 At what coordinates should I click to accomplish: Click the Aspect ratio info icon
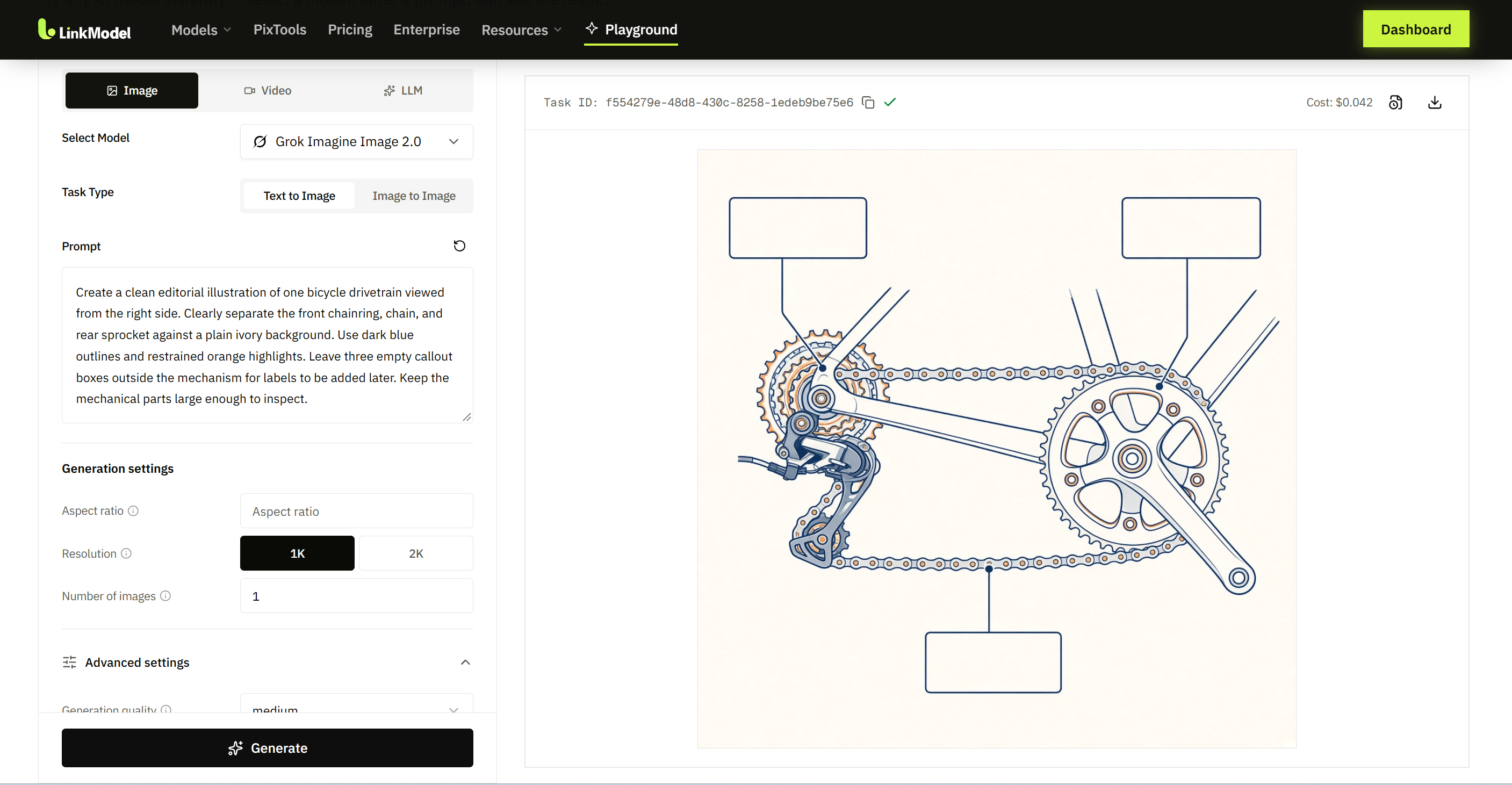click(x=133, y=511)
